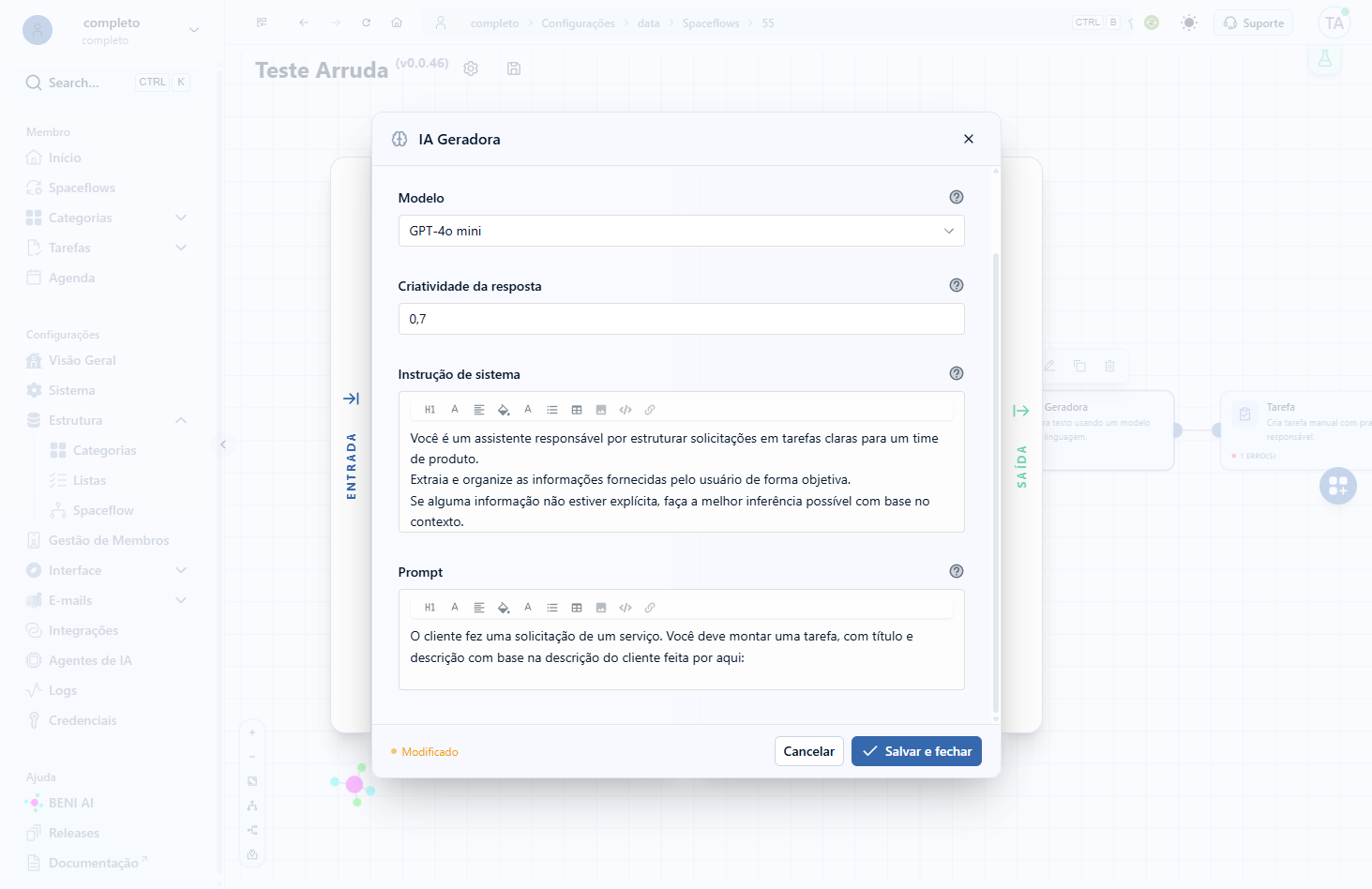Insert code block in Instrução de sistema editor
1372x889 pixels.
click(626, 410)
